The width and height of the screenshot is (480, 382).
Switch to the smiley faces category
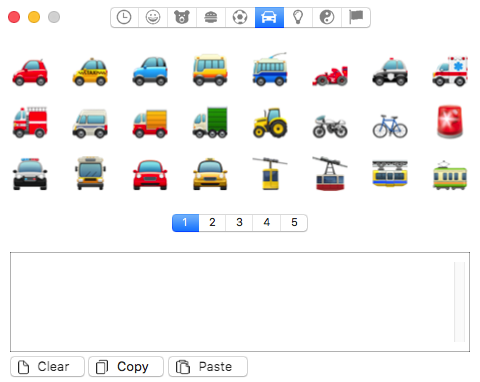(153, 17)
